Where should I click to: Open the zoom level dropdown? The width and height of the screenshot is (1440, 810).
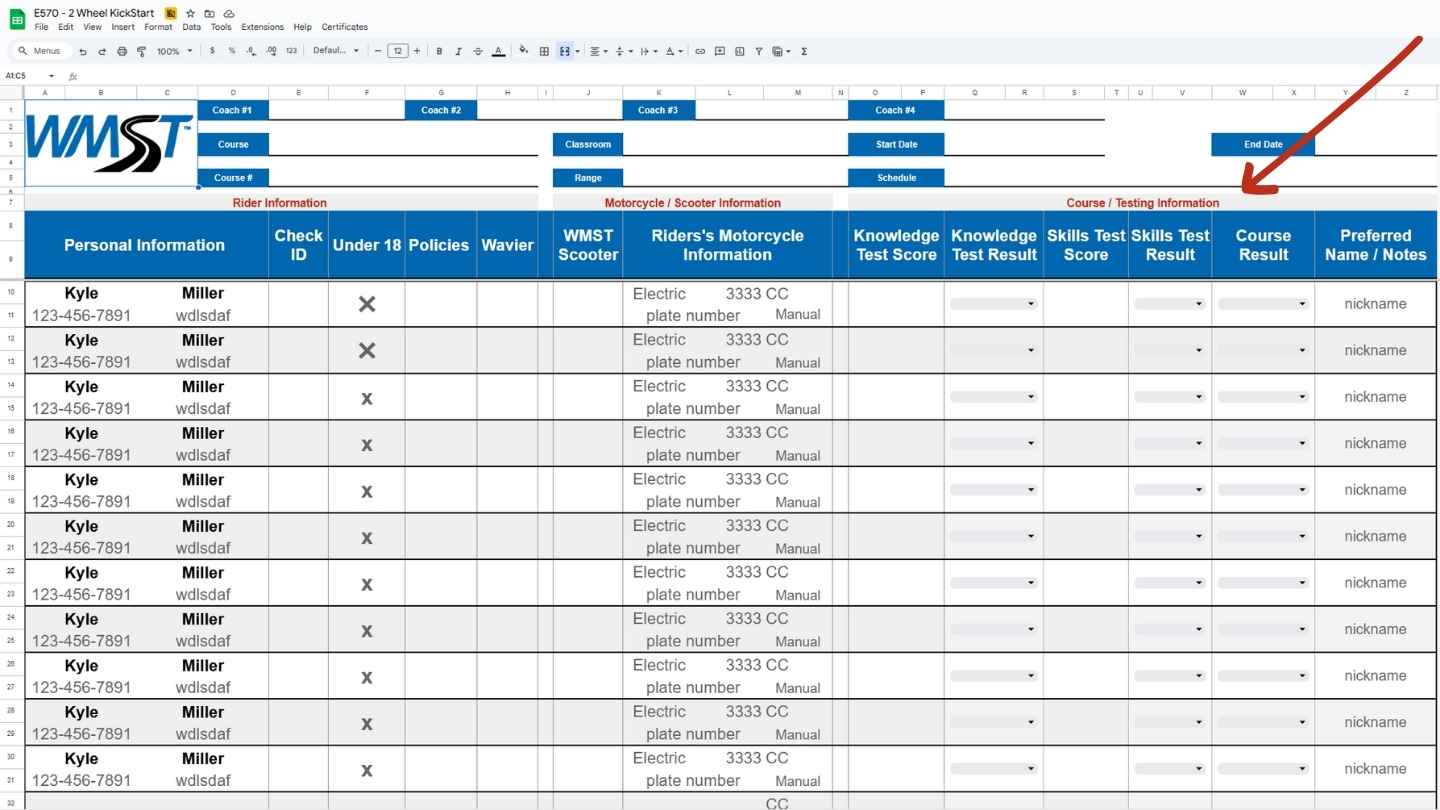click(x=174, y=51)
